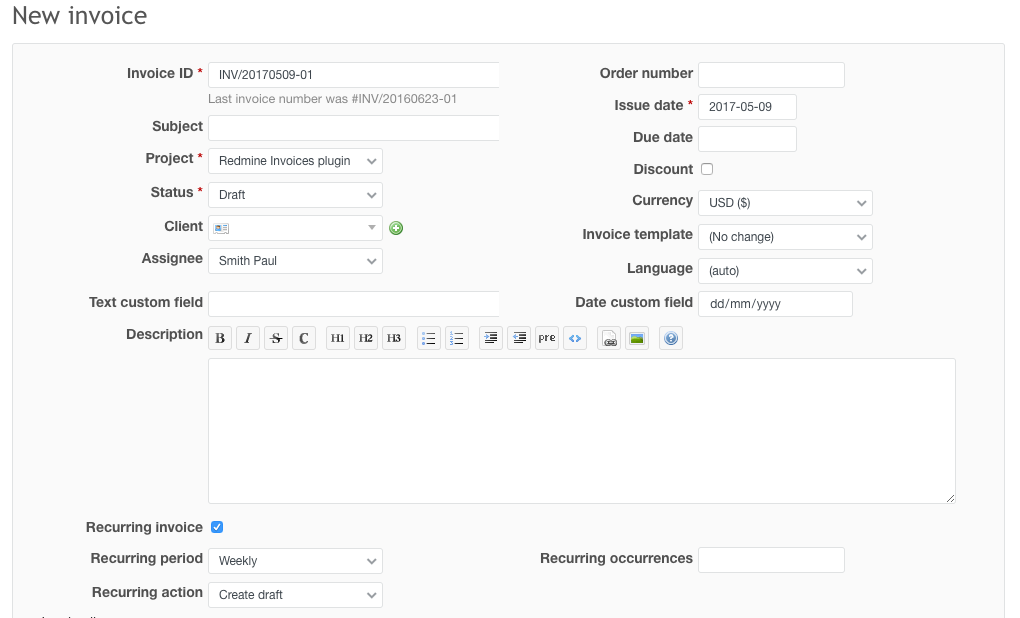Insert a Heading 1 using the H1 icon
This screenshot has height=618, width=1020.
point(337,337)
